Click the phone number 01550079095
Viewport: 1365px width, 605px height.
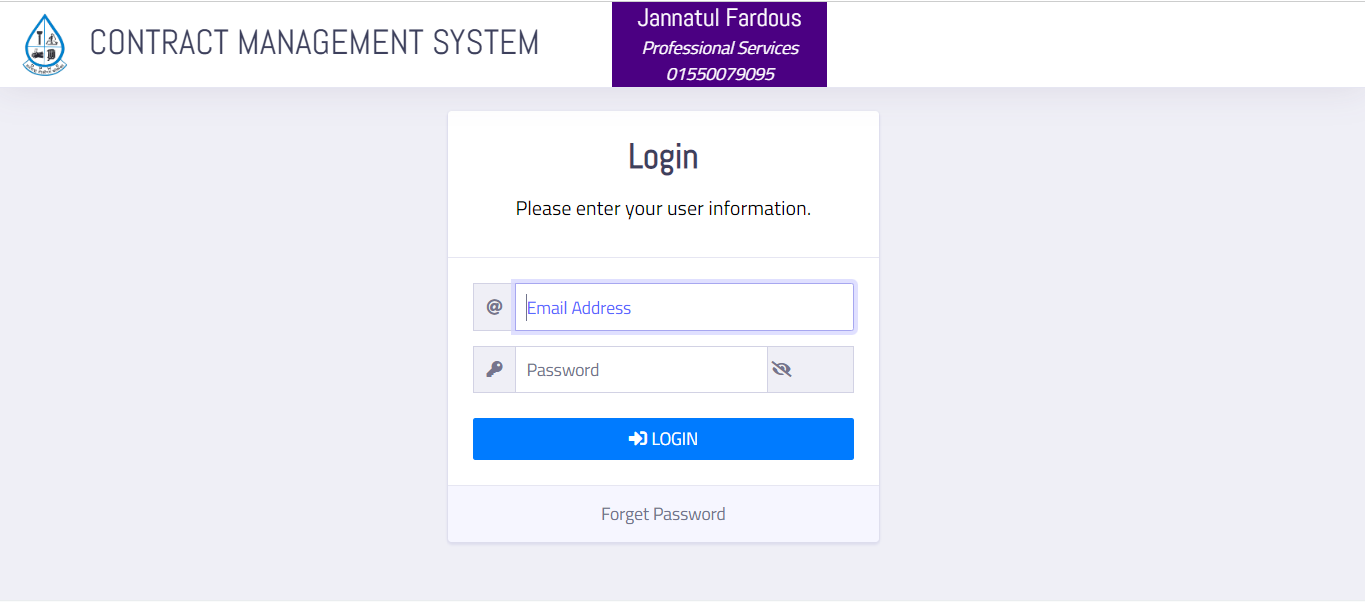720,74
